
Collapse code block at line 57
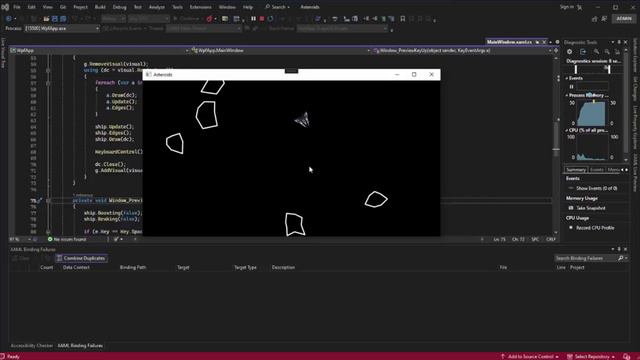[48, 83]
